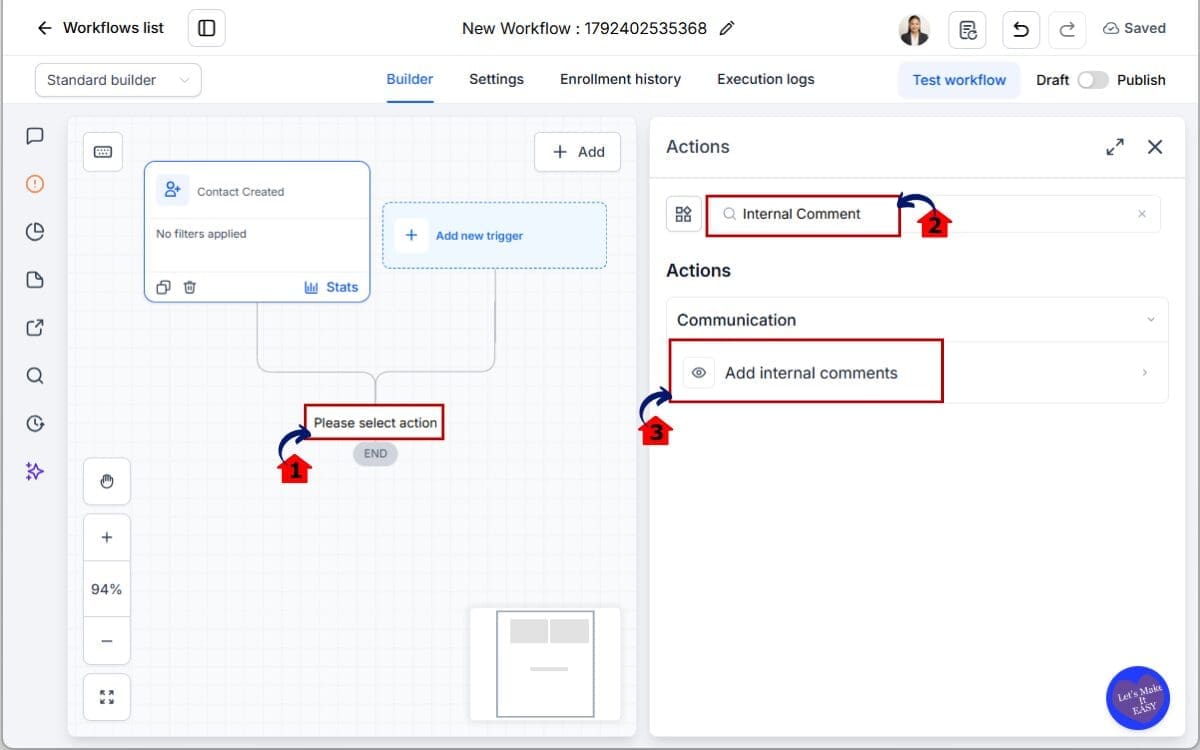Close the Actions panel
1200x750 pixels.
[1155, 147]
